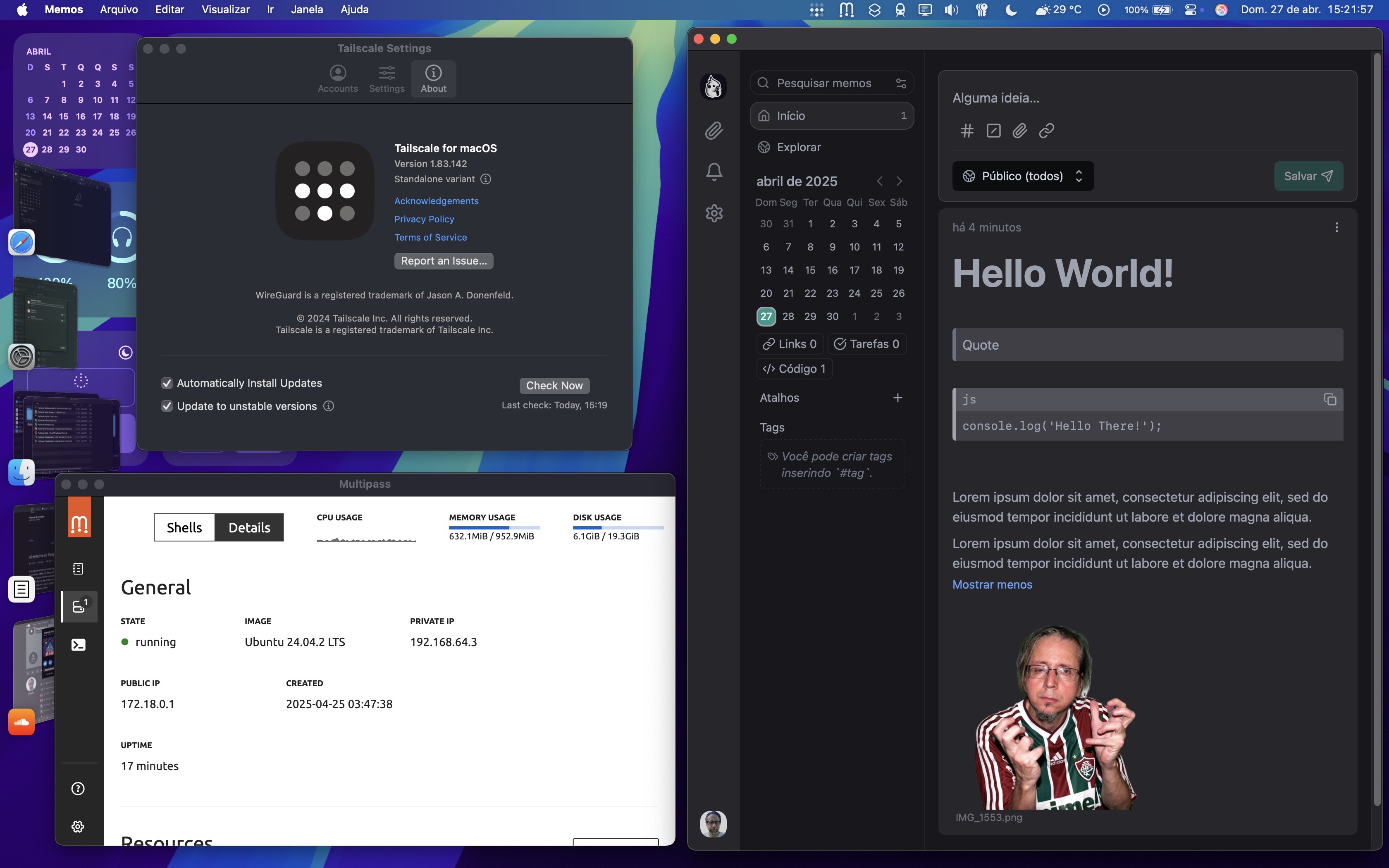Open notifications bell in Memos sidebar

tap(714, 172)
